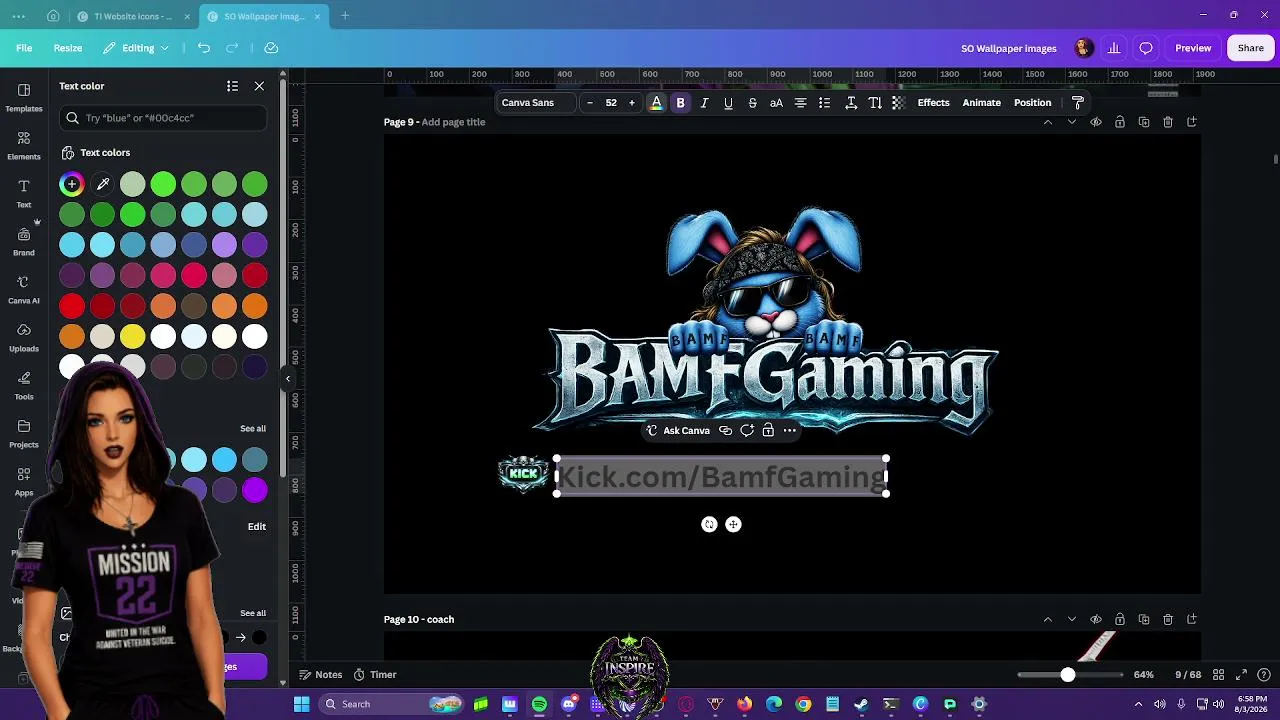Open the Templates panel in the sidebar
The width and height of the screenshot is (1280, 720).
24,96
